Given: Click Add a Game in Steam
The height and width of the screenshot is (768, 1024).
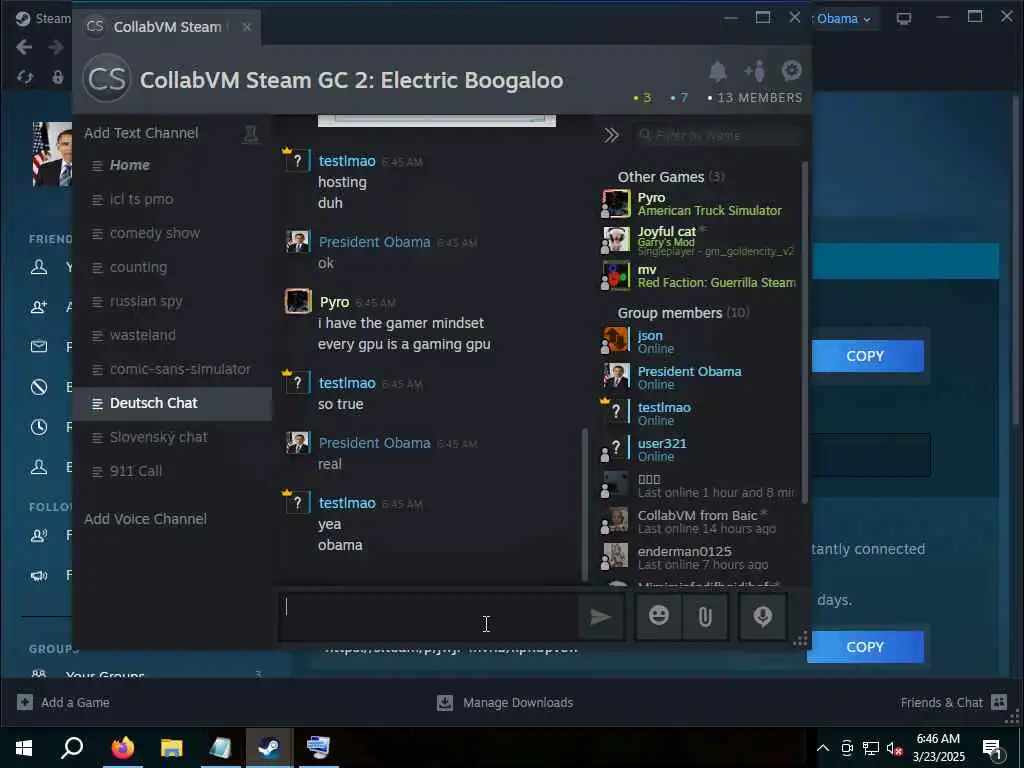Looking at the screenshot, I should coord(63,703).
